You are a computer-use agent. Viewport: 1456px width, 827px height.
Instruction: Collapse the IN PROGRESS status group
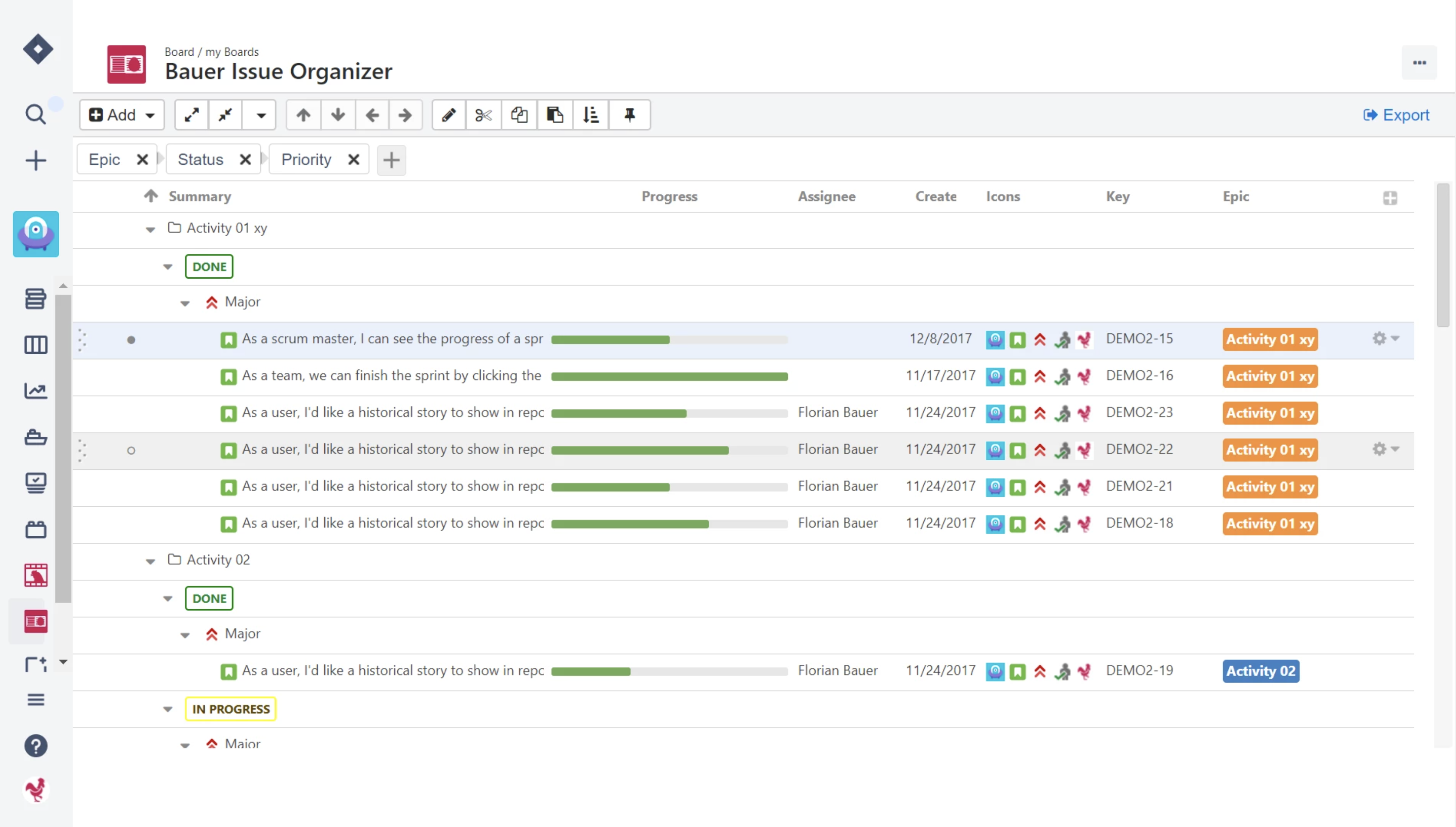(168, 709)
